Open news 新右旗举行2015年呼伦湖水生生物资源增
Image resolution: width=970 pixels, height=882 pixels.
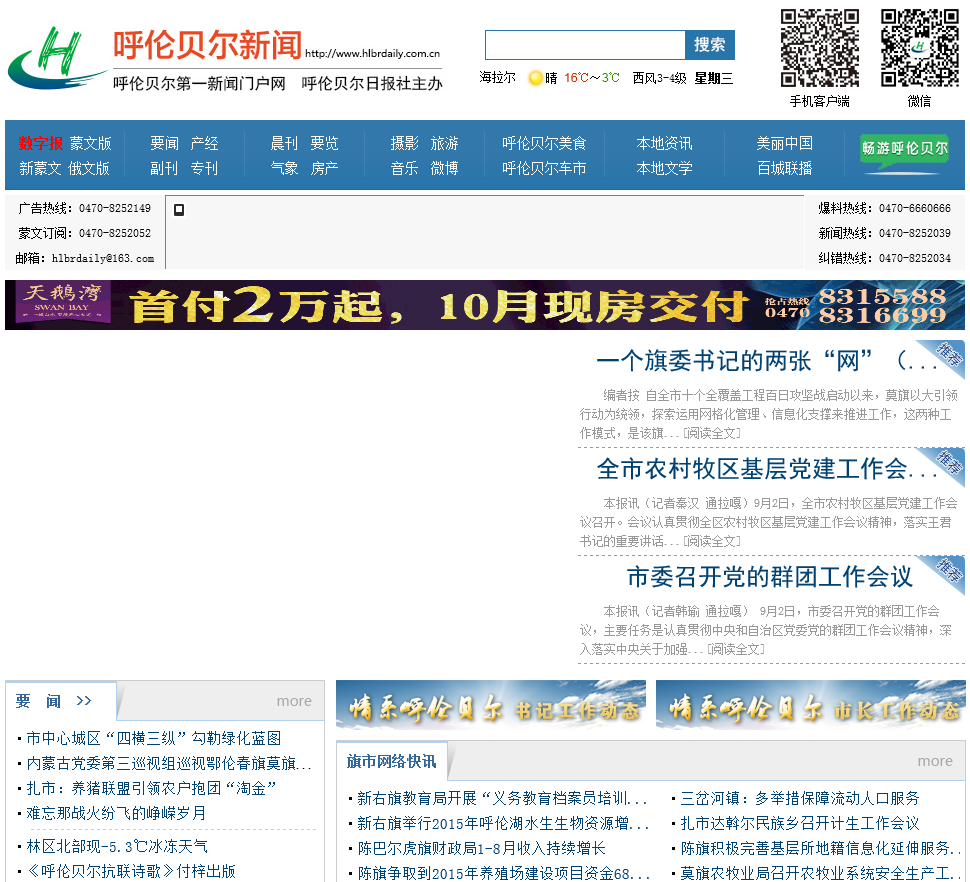click(x=503, y=823)
